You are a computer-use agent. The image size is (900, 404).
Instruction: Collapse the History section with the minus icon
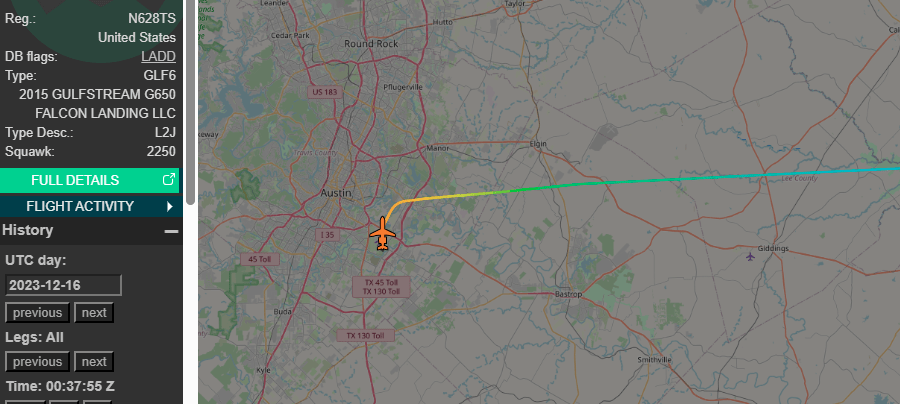point(171,231)
